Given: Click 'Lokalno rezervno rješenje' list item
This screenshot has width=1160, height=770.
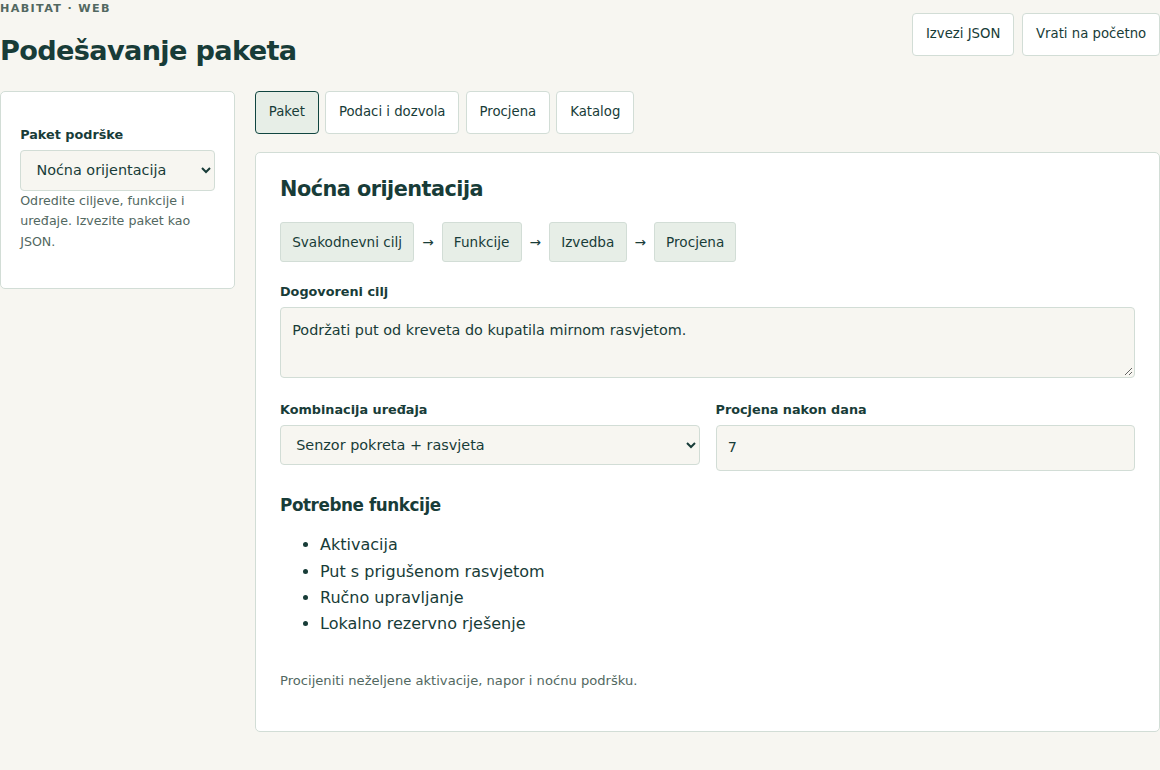Looking at the screenshot, I should [422, 624].
